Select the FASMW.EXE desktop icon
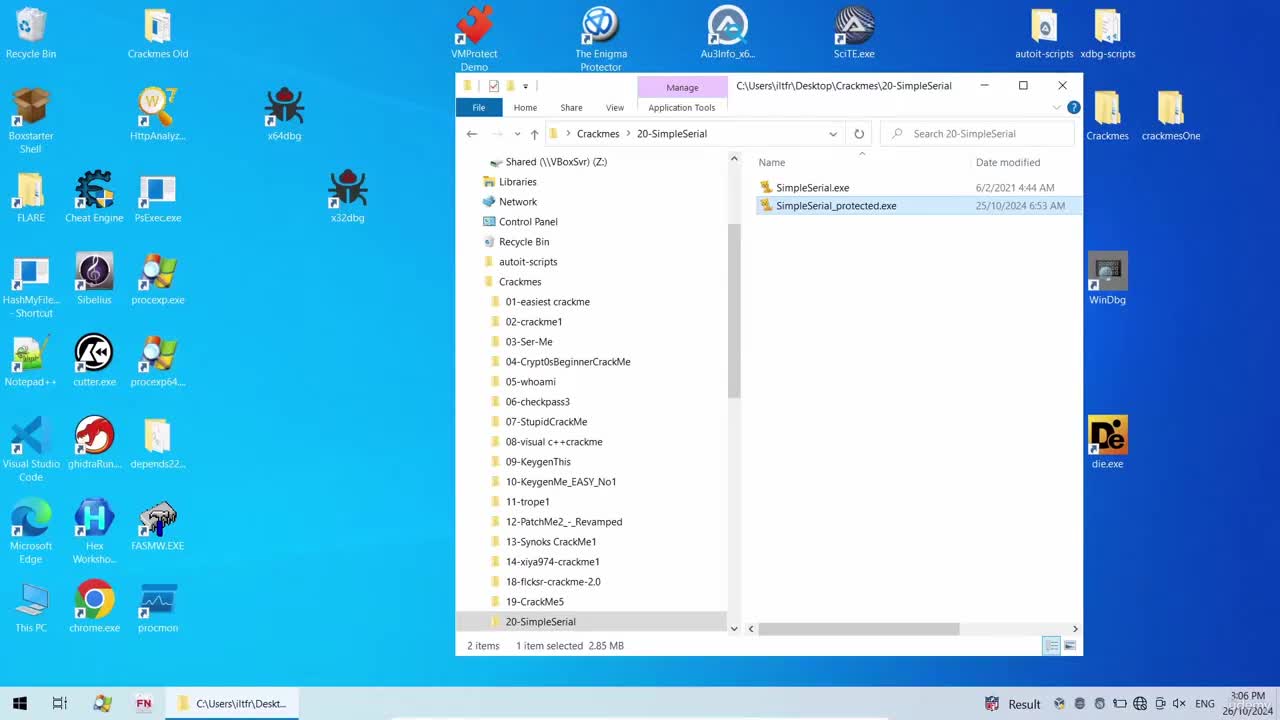 click(x=157, y=523)
